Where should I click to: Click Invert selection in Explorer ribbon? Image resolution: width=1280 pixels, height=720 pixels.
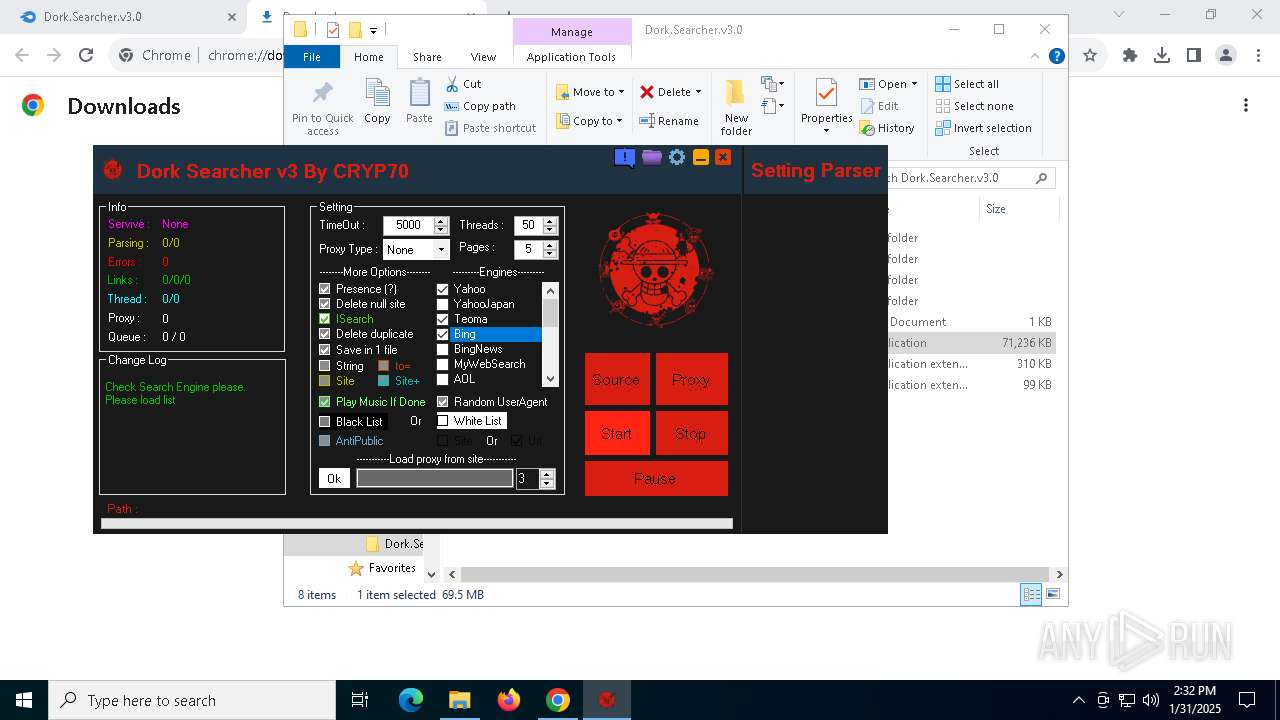983,128
